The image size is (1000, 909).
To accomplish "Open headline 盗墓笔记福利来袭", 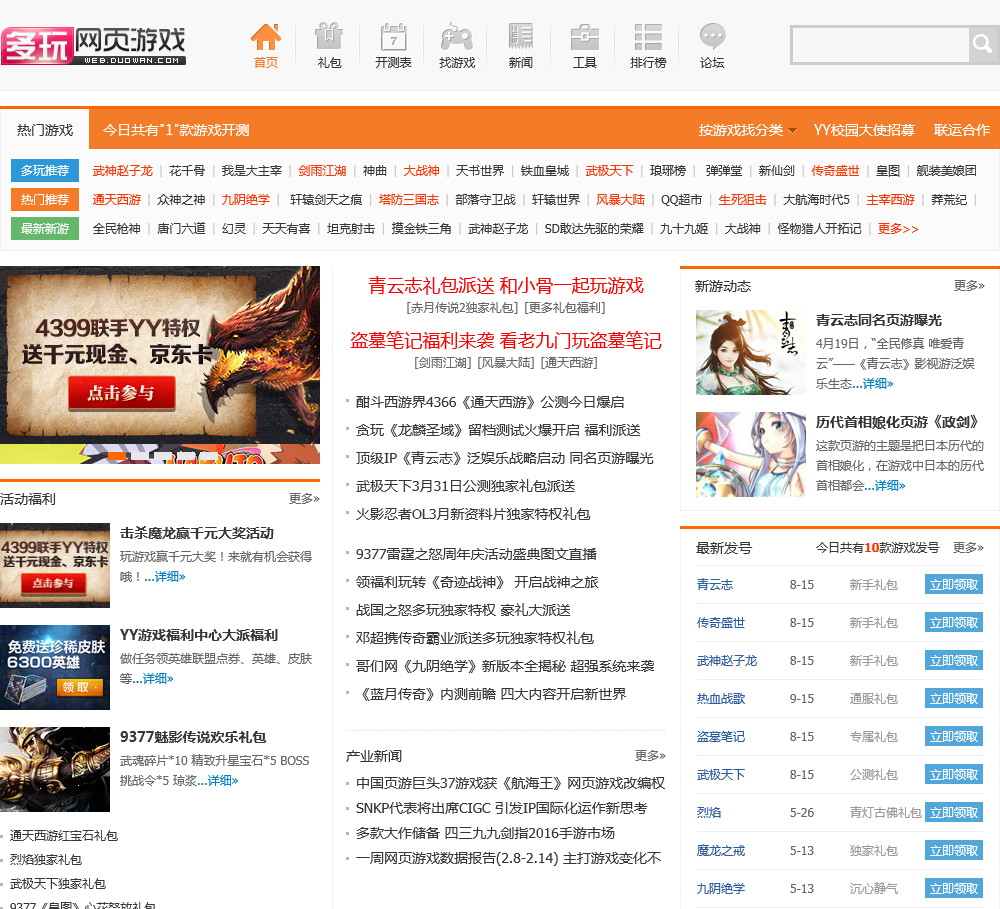I will click(x=506, y=341).
